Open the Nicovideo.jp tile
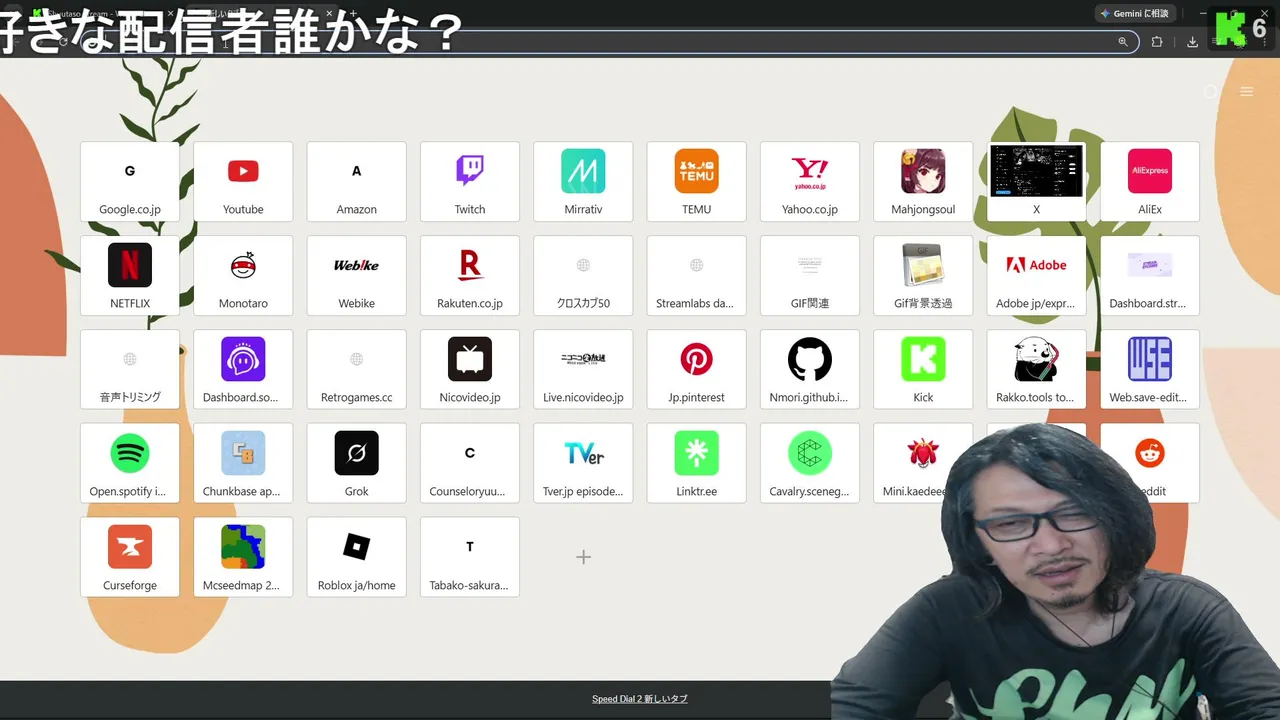 tap(470, 370)
